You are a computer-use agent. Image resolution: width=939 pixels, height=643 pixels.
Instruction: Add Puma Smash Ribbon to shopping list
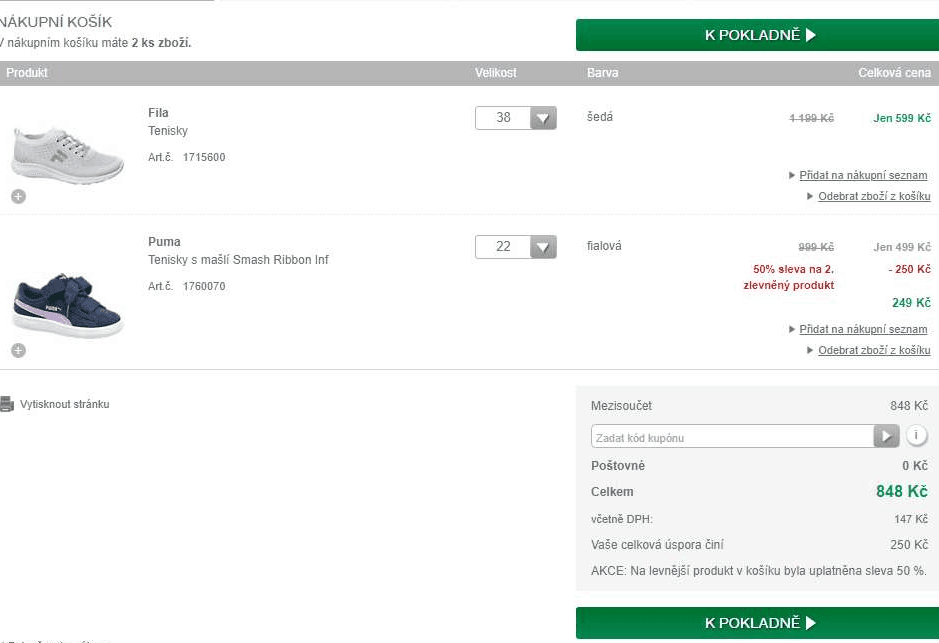click(x=863, y=329)
